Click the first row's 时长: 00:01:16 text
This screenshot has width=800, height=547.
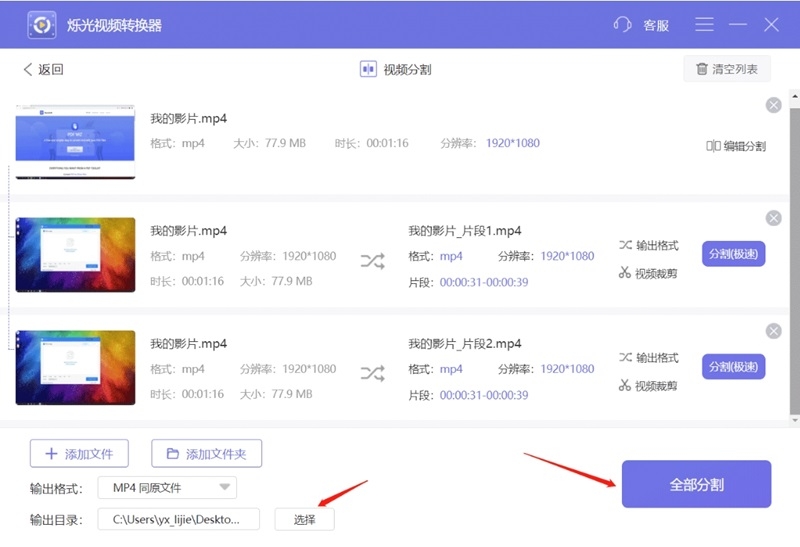371,143
